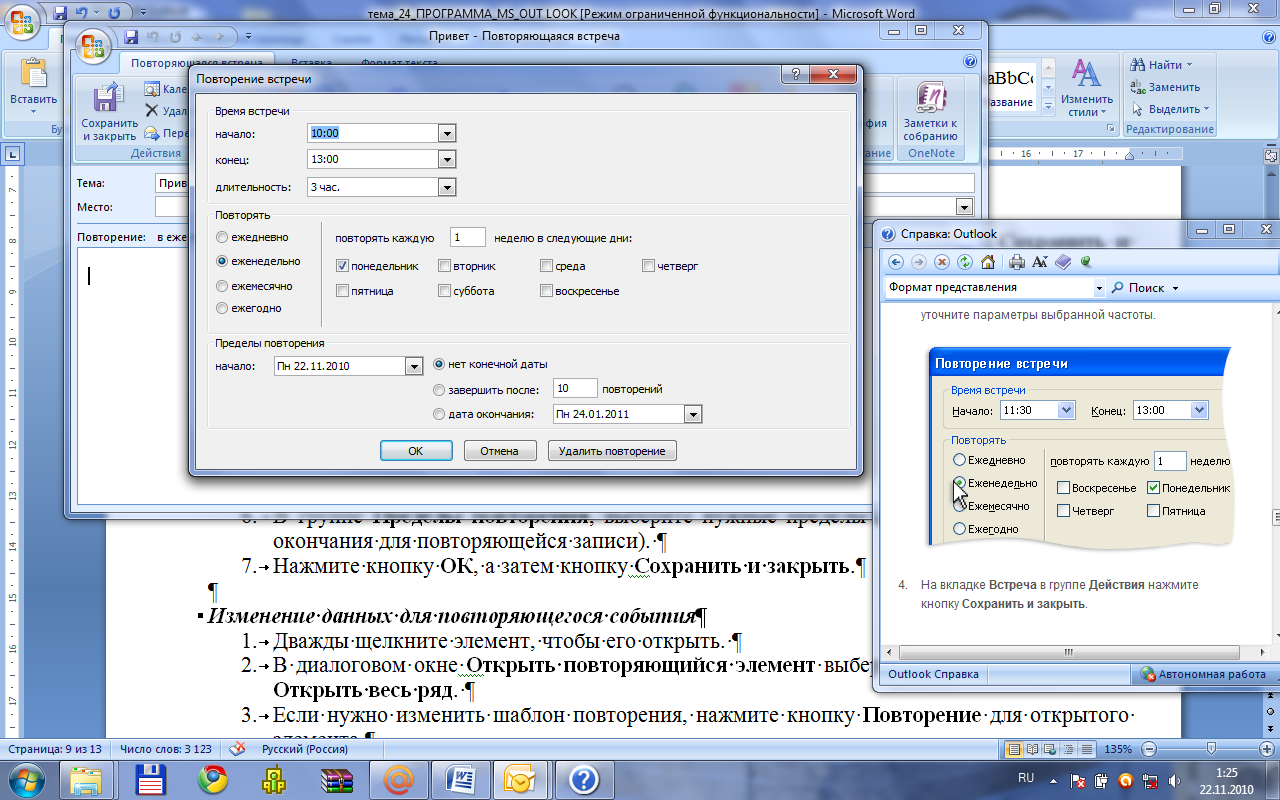Show help table of contents book icon
This screenshot has width=1280, height=800.
(x=1062, y=262)
